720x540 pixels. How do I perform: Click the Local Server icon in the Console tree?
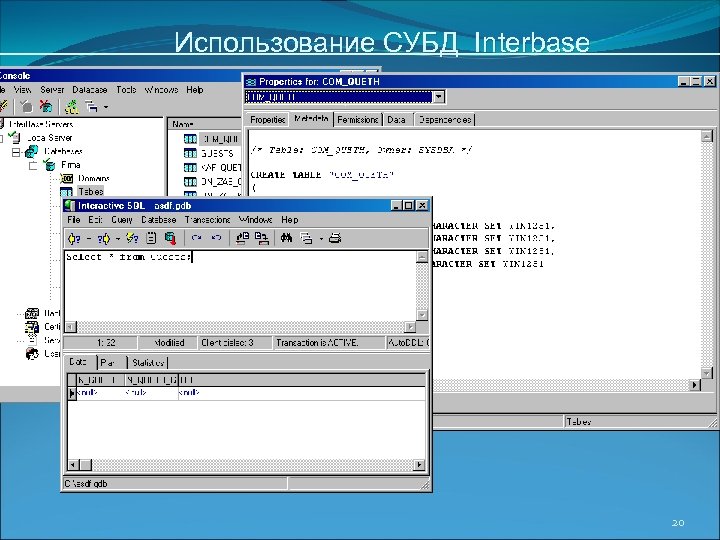15,137
